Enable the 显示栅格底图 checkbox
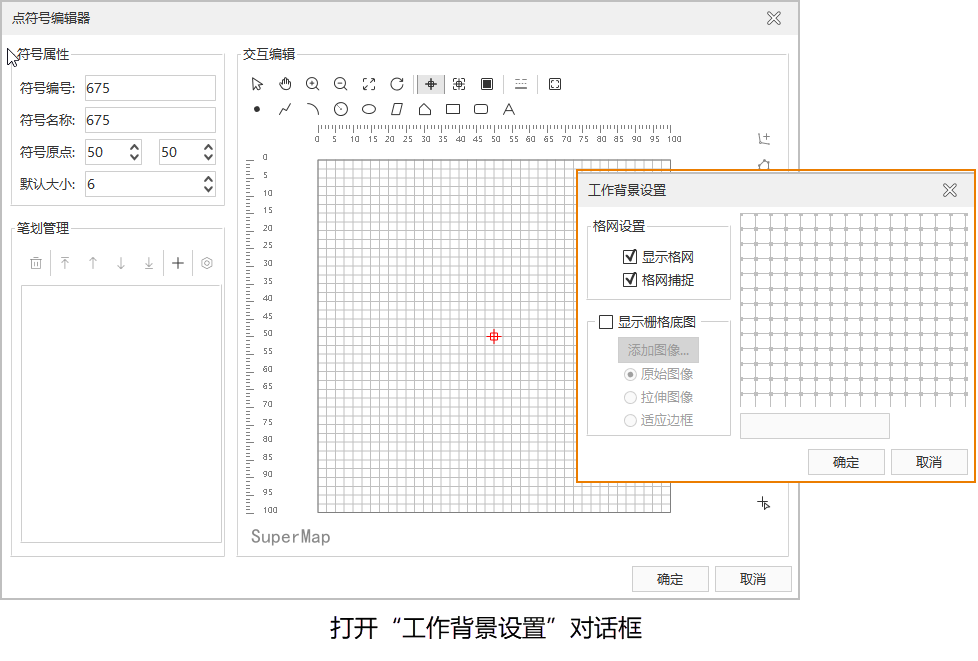Image resolution: width=978 pixels, height=661 pixels. coord(606,322)
